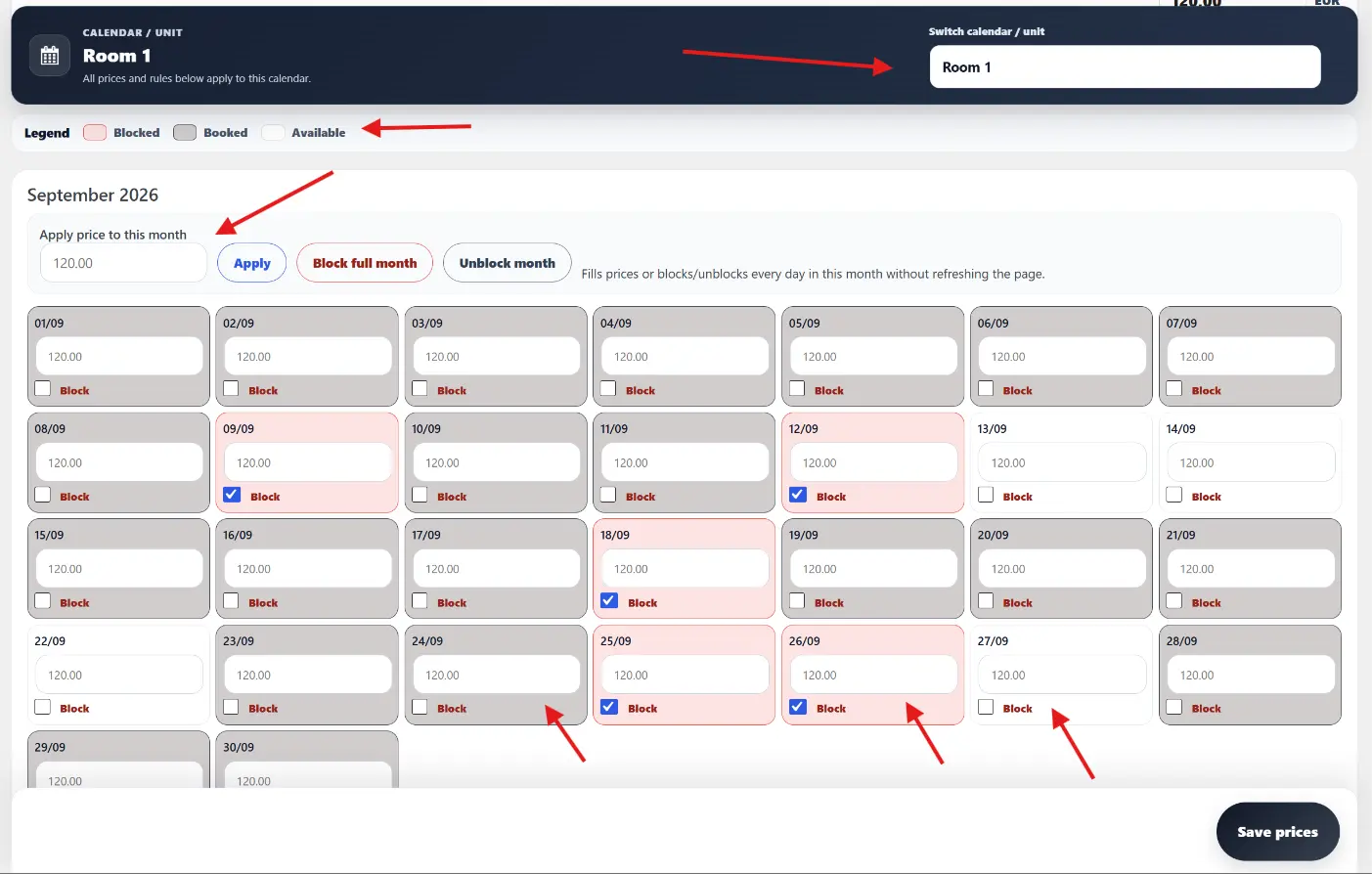Uncheck the Block checkbox for 18/09
The image size is (1372, 874).
coord(609,601)
